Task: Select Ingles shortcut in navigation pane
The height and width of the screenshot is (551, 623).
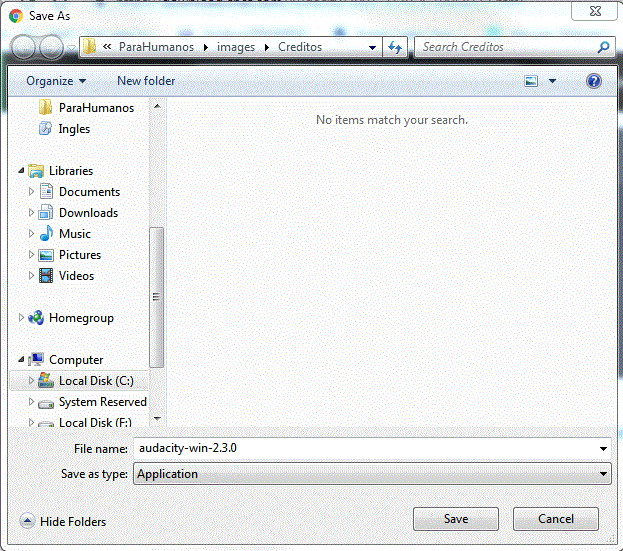Action: (64, 129)
